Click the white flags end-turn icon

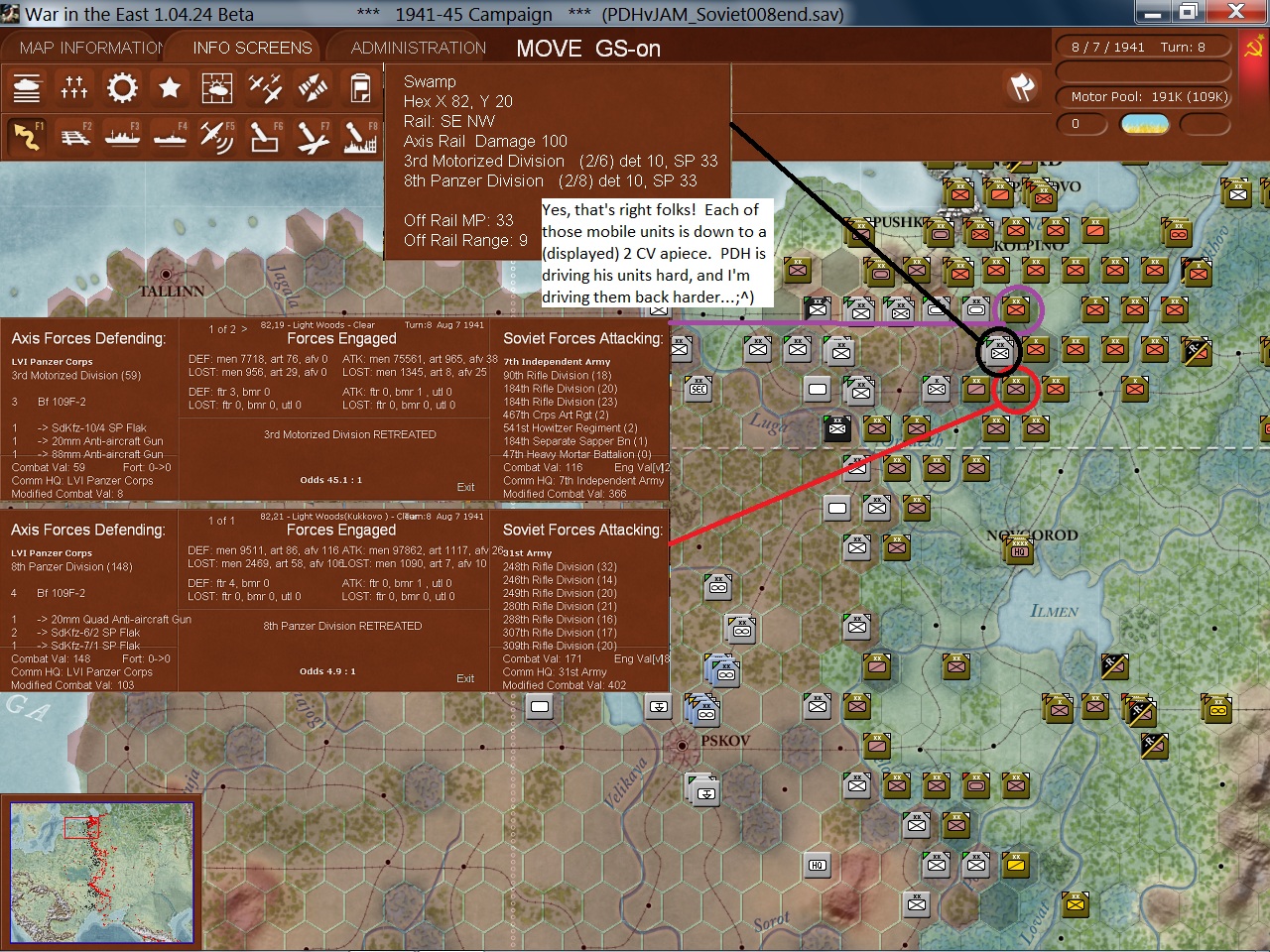click(1022, 87)
